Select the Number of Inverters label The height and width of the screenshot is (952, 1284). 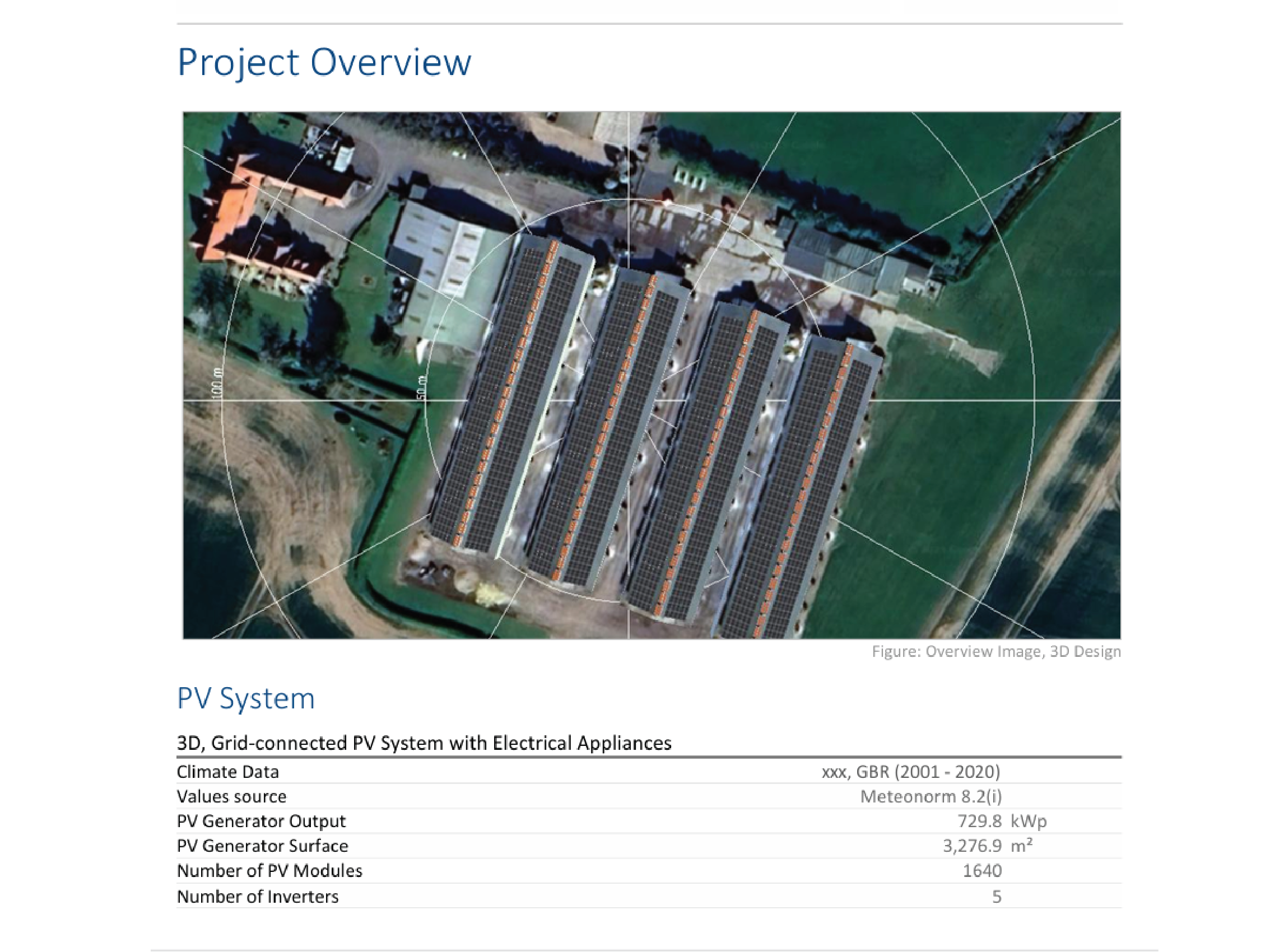(258, 897)
